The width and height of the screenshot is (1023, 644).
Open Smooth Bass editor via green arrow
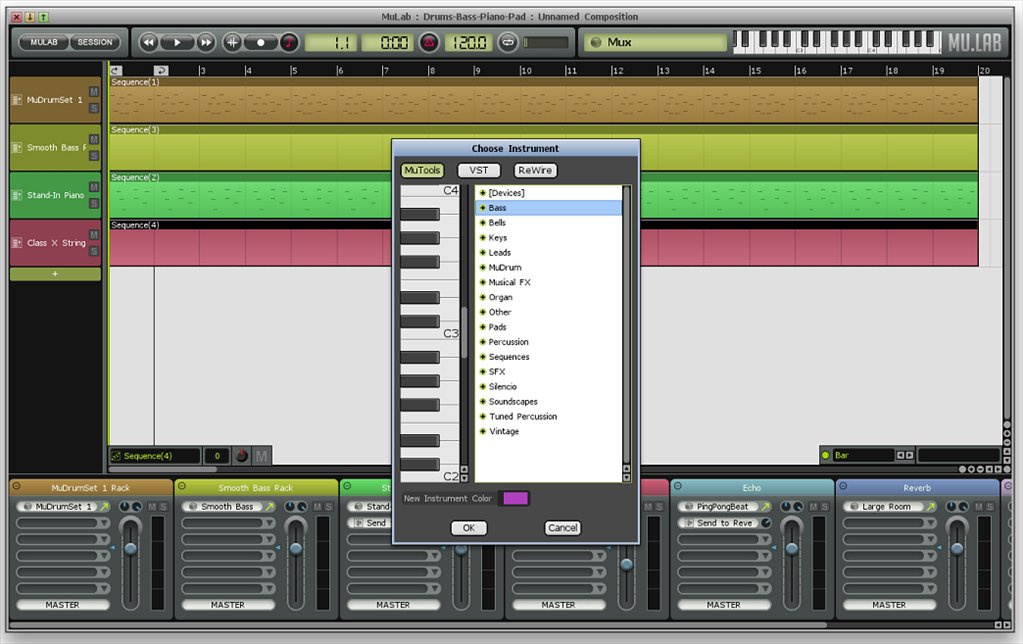pos(269,506)
